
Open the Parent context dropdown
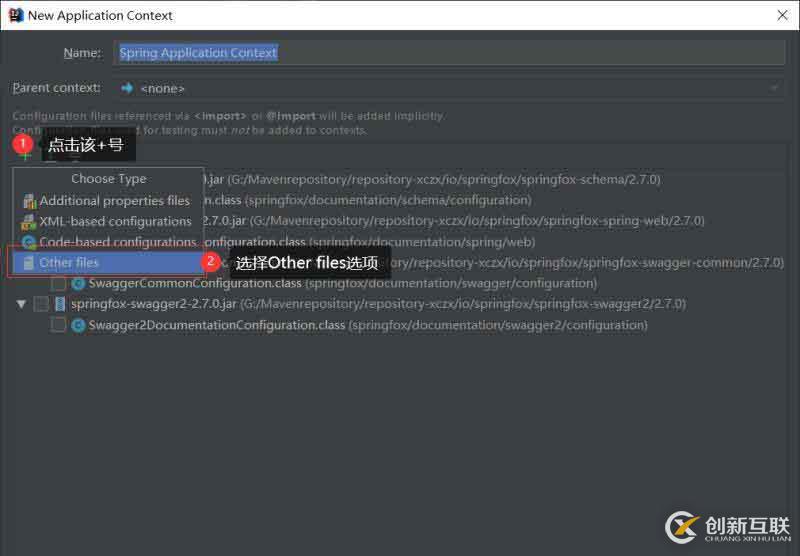449,88
